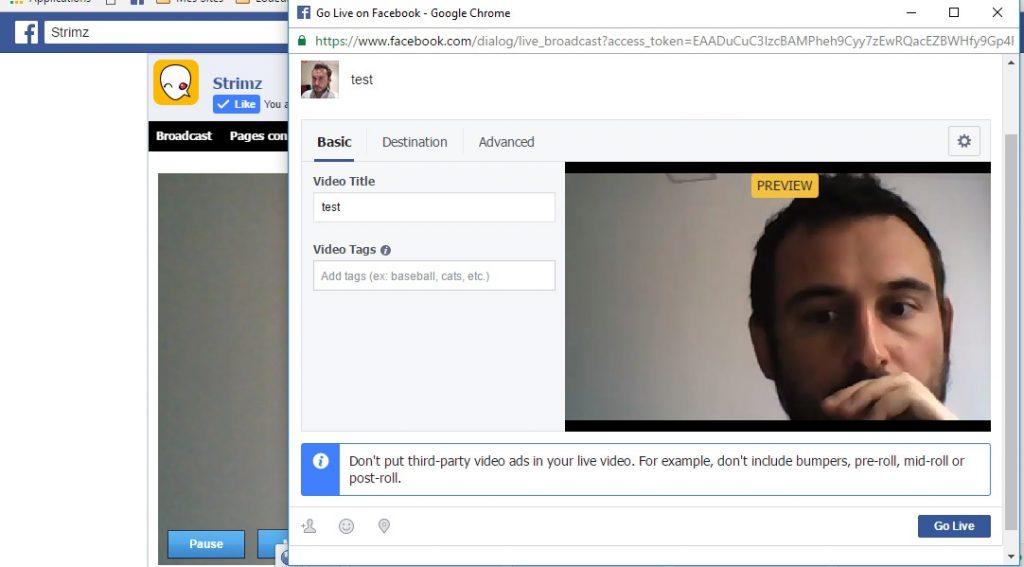Maximize the Go Live on Facebook window
The height and width of the screenshot is (567, 1024).
(954, 12)
